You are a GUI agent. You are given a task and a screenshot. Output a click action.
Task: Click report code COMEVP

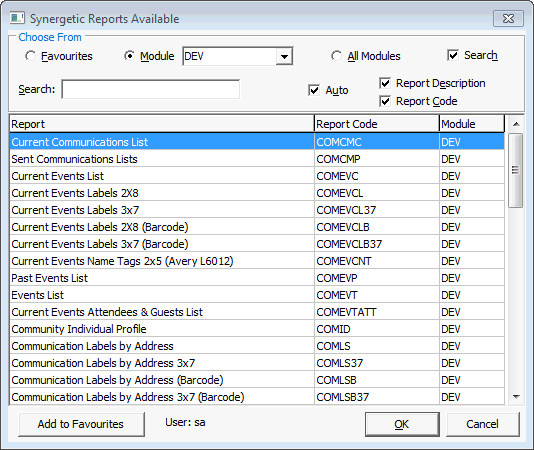click(x=377, y=278)
